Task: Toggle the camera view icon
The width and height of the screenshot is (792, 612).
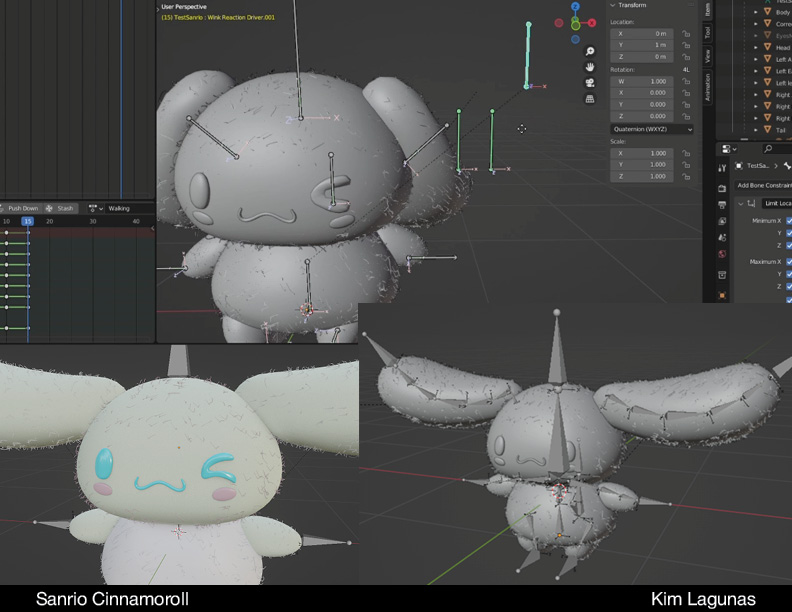Action: [x=589, y=83]
